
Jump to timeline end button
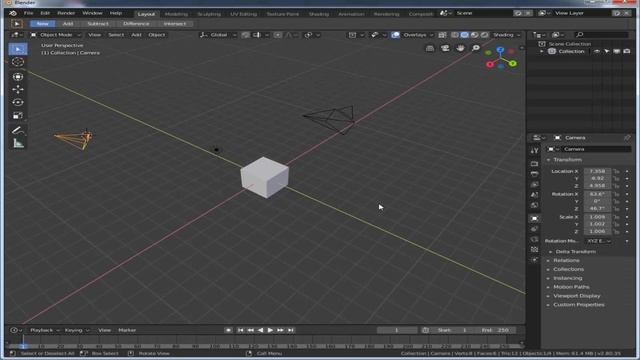[x=291, y=330]
